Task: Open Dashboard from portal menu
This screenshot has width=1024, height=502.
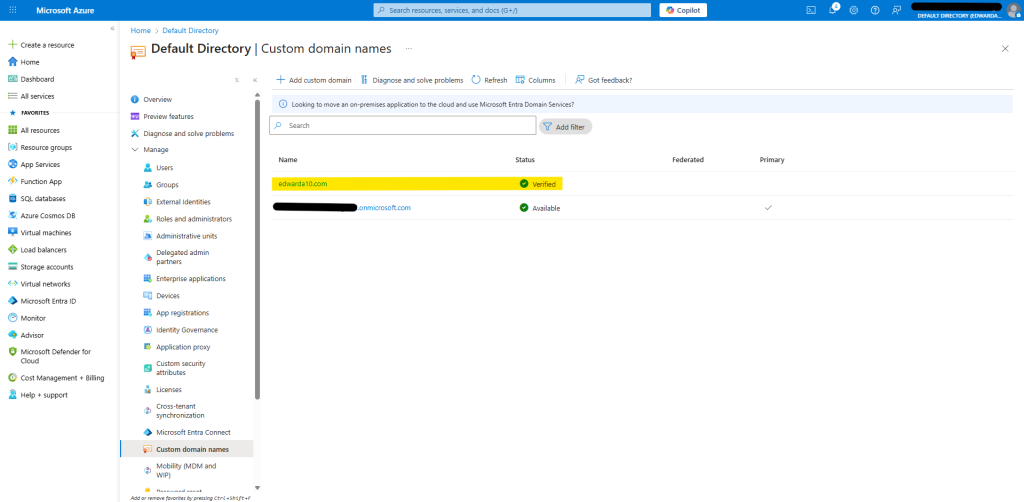Action: pyautogui.click(x=31, y=79)
